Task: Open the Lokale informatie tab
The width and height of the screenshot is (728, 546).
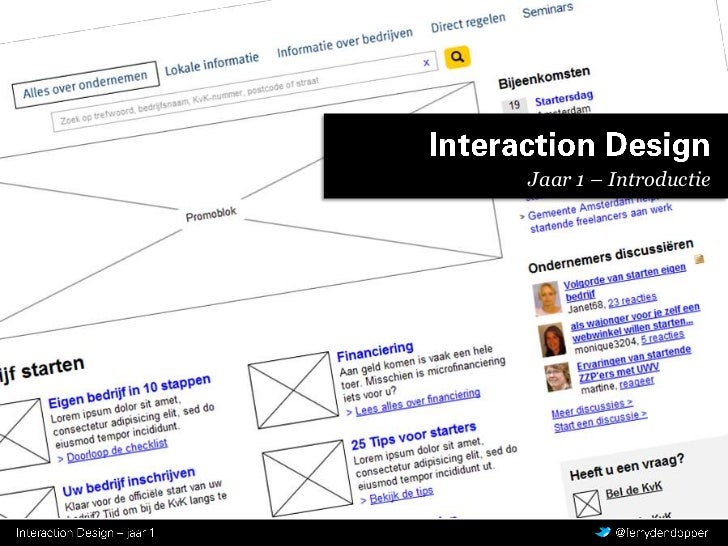Action: pyautogui.click(x=212, y=65)
